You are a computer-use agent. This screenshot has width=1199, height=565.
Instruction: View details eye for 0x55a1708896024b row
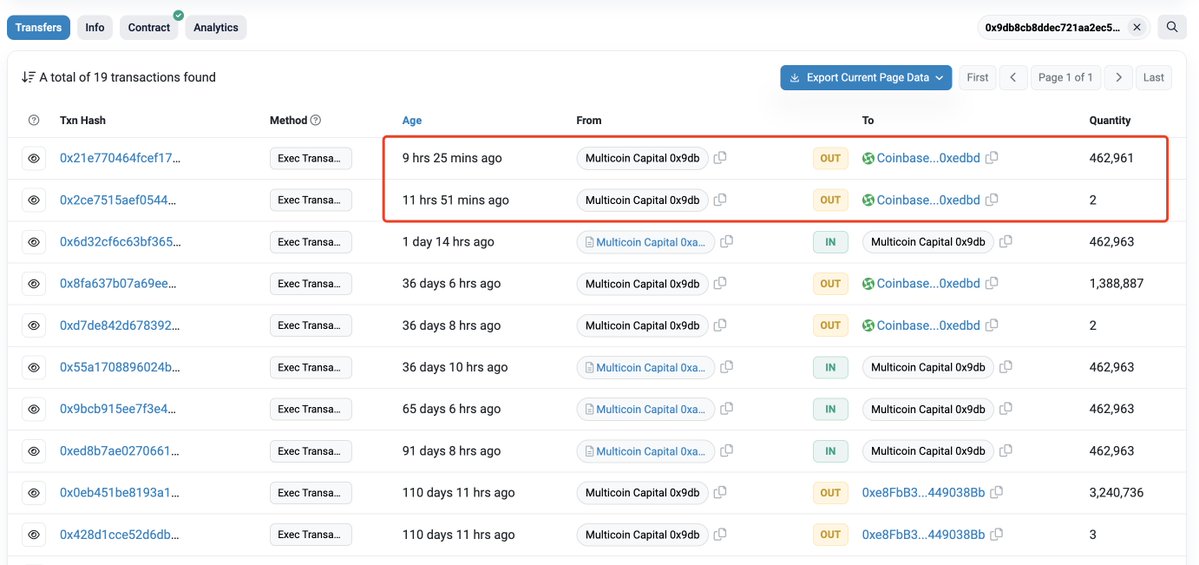click(x=34, y=368)
